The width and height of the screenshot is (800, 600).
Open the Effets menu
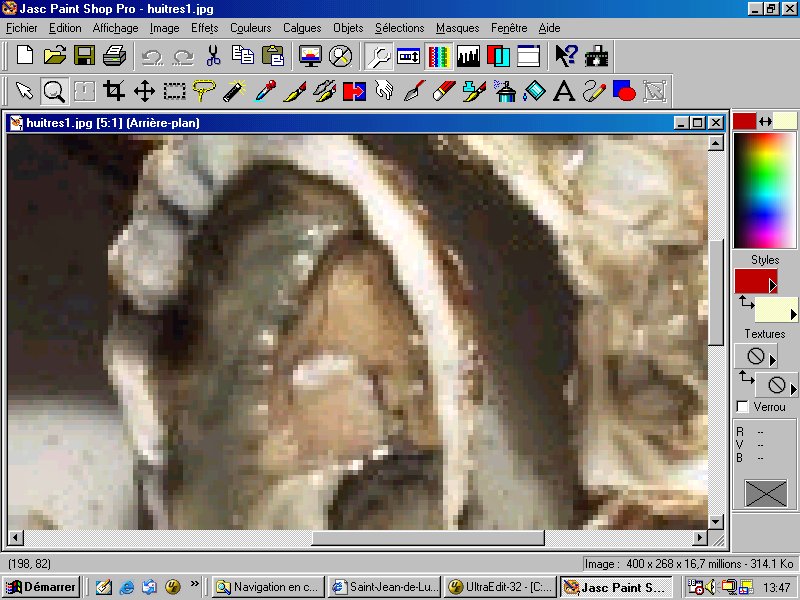[x=205, y=28]
